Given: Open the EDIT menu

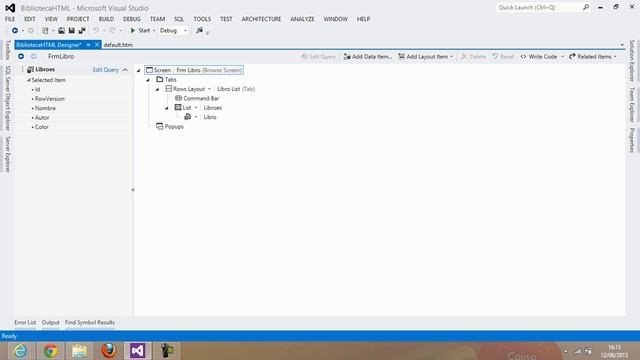Looking at the screenshot, I should pyautogui.click(x=30, y=19).
